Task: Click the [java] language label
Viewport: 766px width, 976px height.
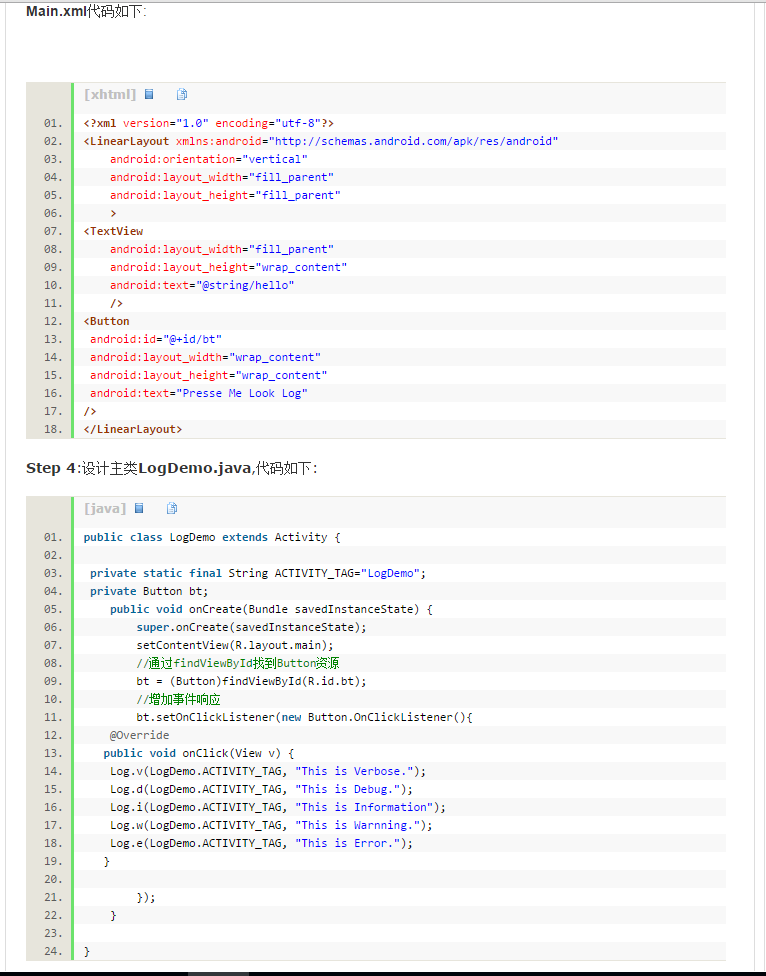Action: [x=105, y=508]
